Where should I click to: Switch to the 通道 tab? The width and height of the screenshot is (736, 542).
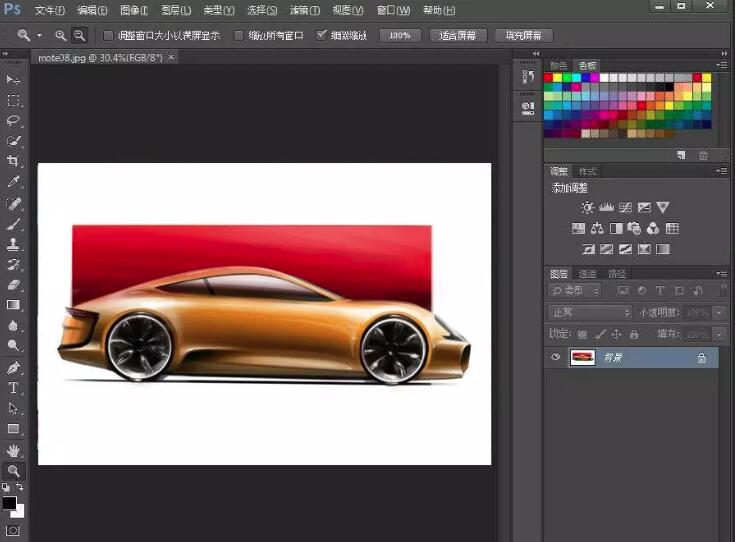pyautogui.click(x=588, y=273)
